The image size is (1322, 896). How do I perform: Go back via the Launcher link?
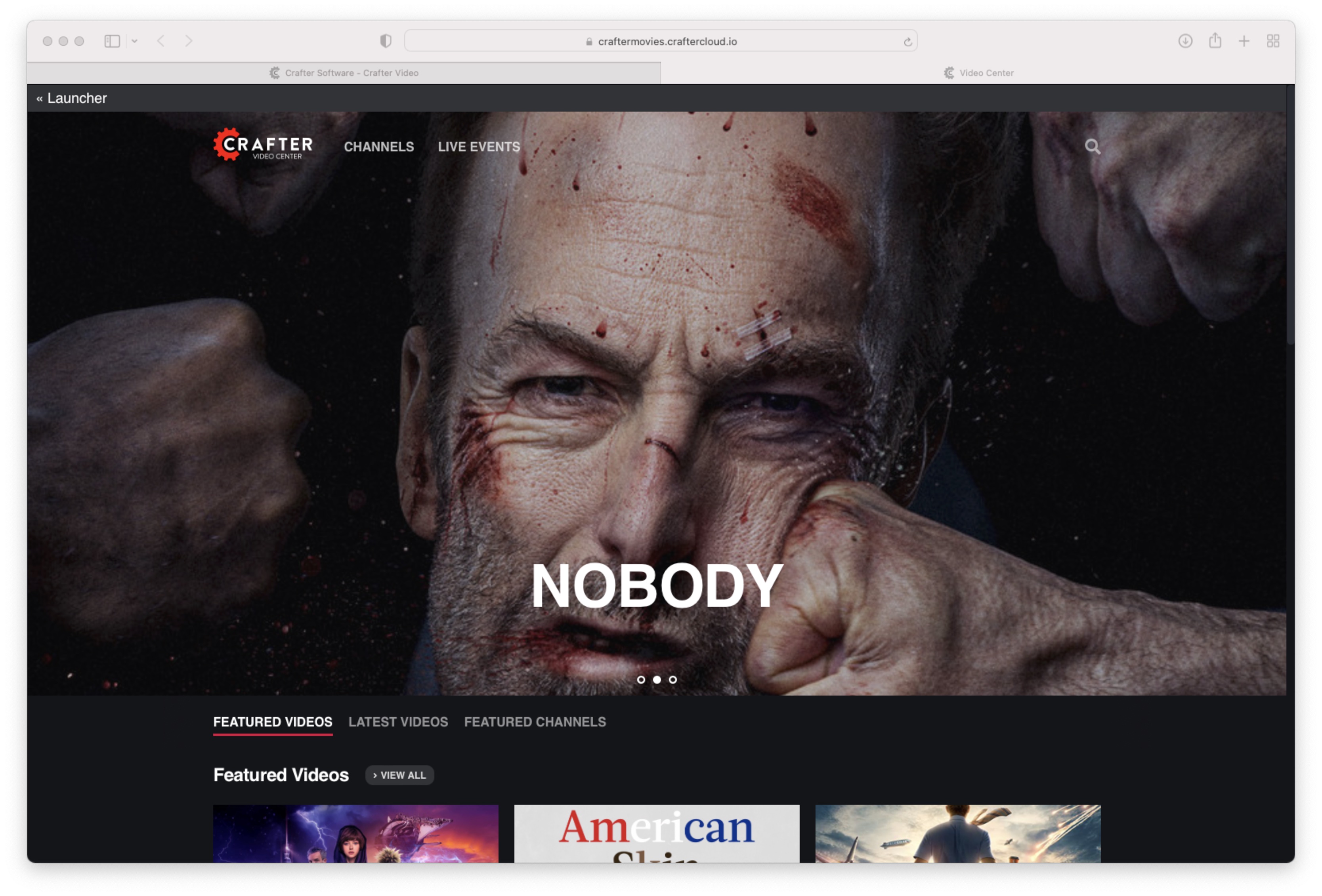tap(72, 98)
